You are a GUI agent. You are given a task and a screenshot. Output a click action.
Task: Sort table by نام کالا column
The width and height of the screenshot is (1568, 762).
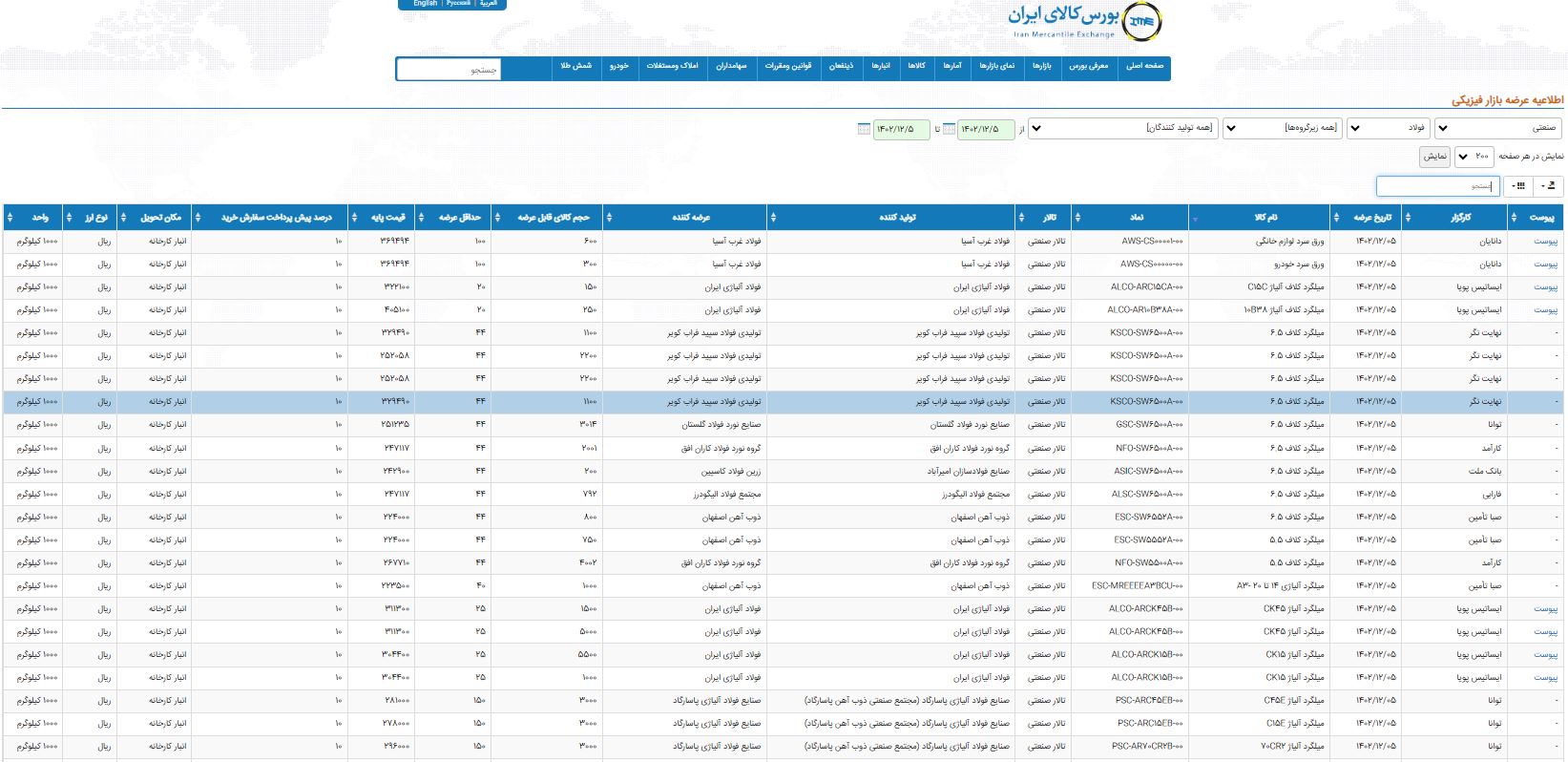click(x=1260, y=218)
